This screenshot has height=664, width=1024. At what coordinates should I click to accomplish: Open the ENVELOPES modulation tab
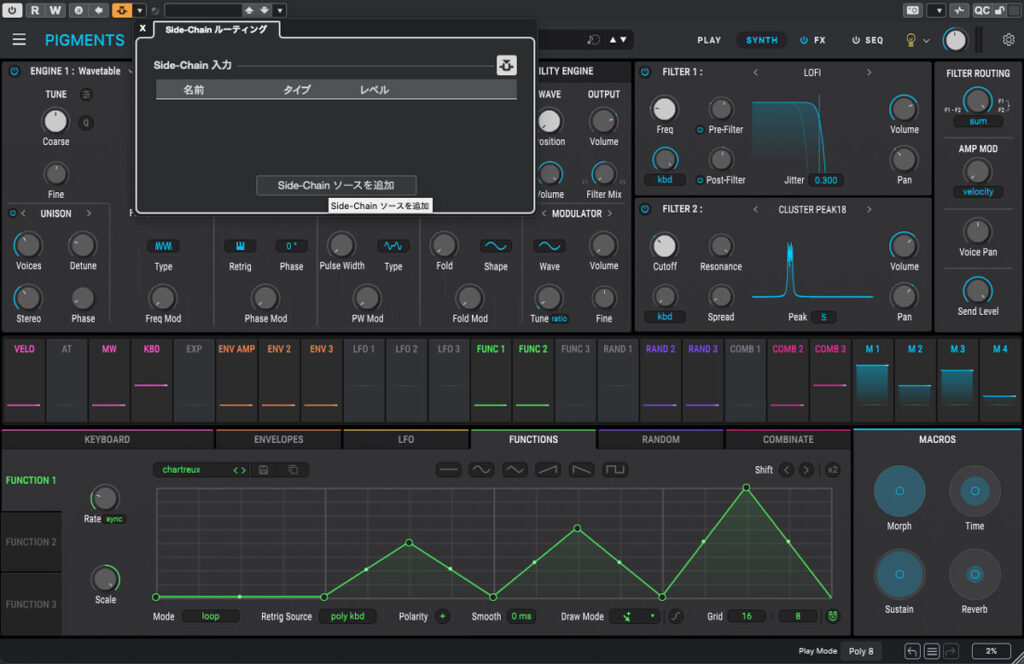click(278, 439)
